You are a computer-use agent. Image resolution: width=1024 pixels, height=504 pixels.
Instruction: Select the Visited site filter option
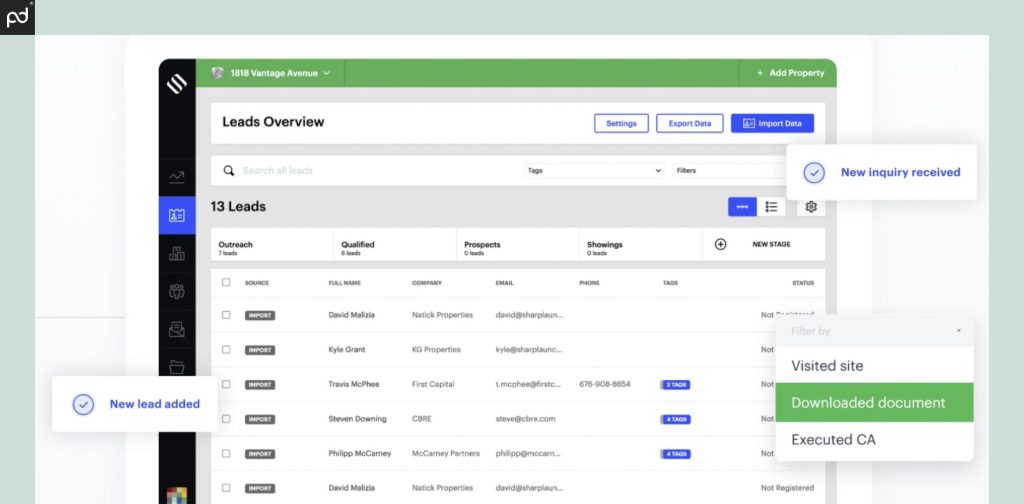(x=874, y=366)
